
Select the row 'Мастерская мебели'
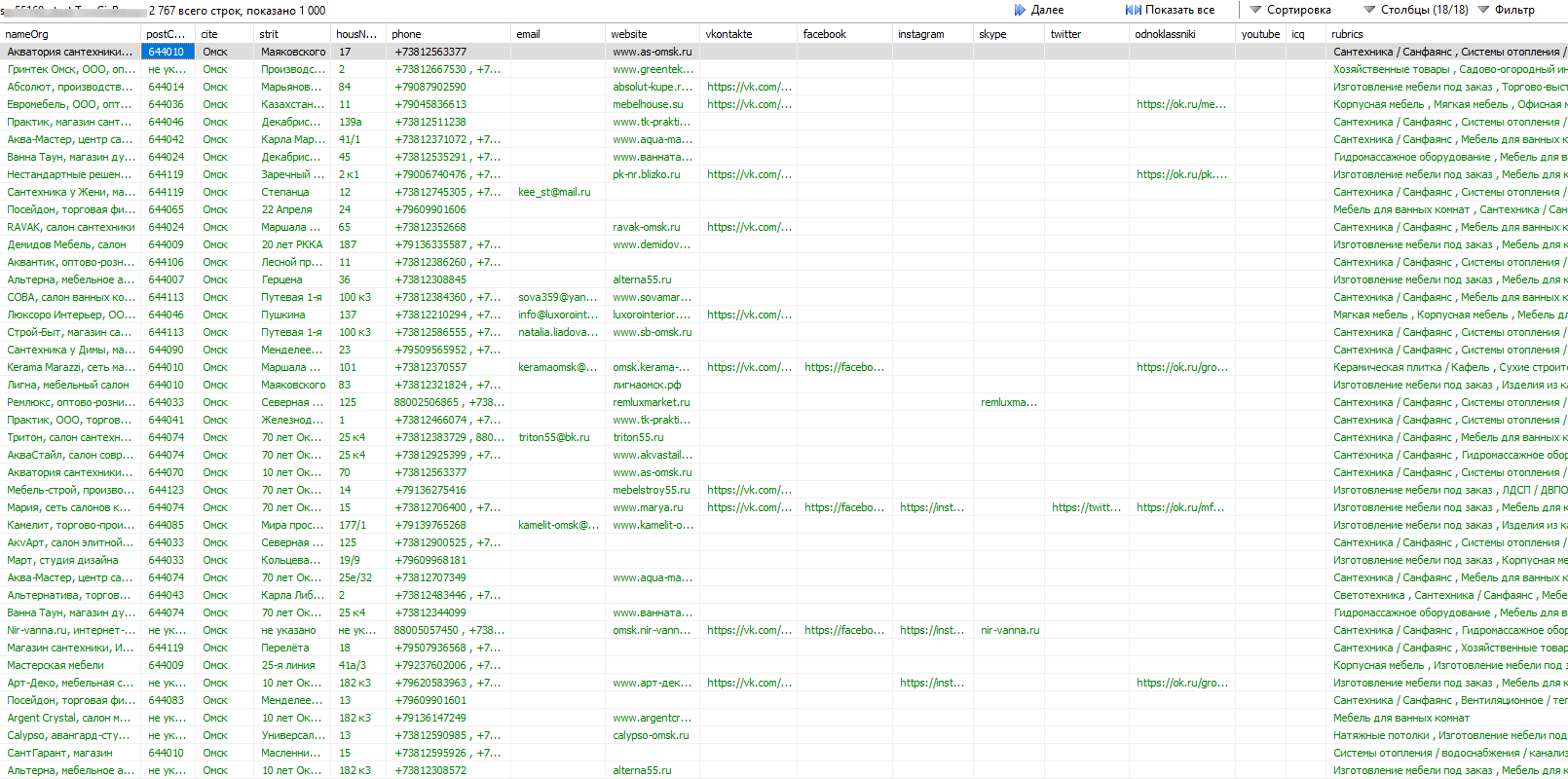coord(784,665)
